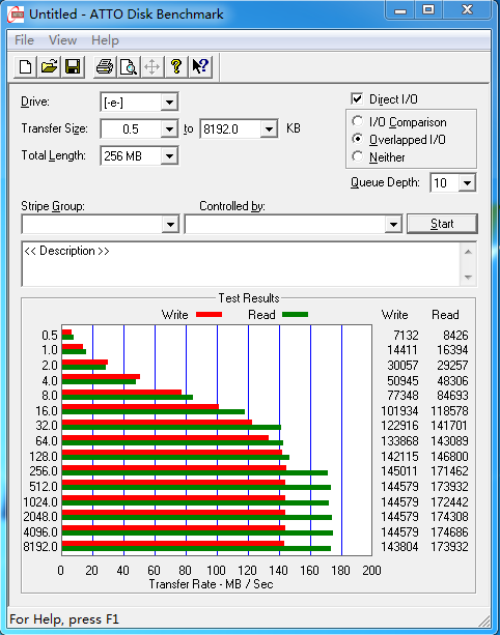
Task: Open the File menu
Action: click(24, 40)
